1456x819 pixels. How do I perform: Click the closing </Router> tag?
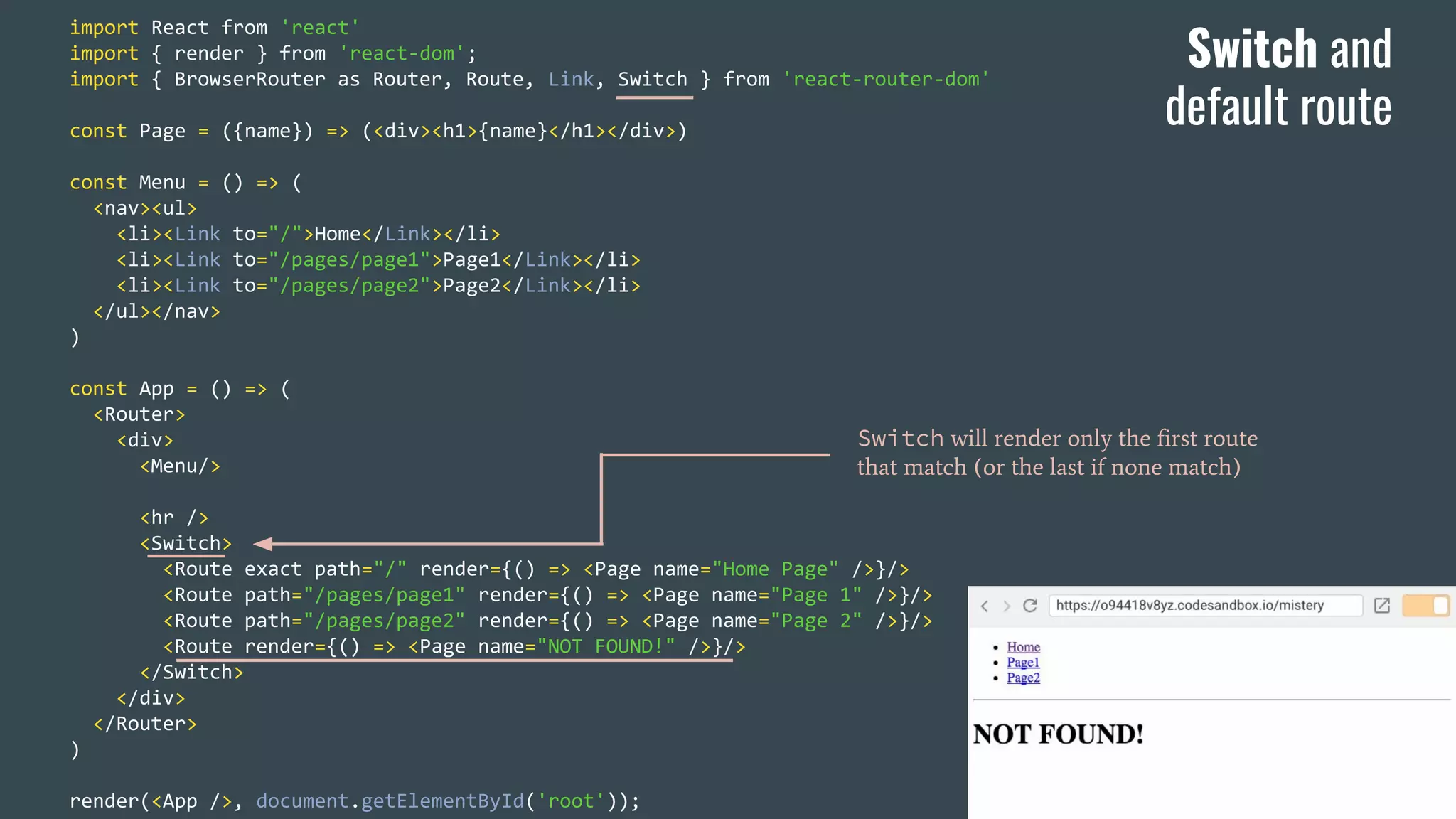[x=145, y=724]
